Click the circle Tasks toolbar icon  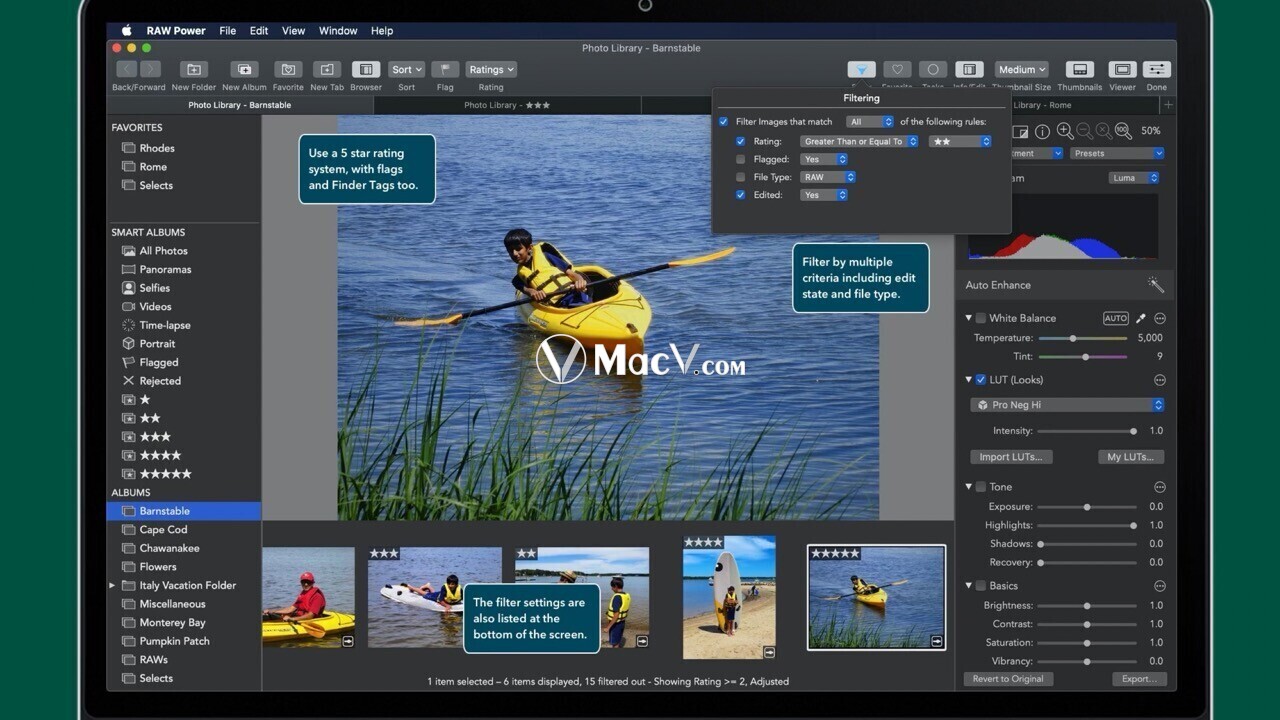[933, 69]
